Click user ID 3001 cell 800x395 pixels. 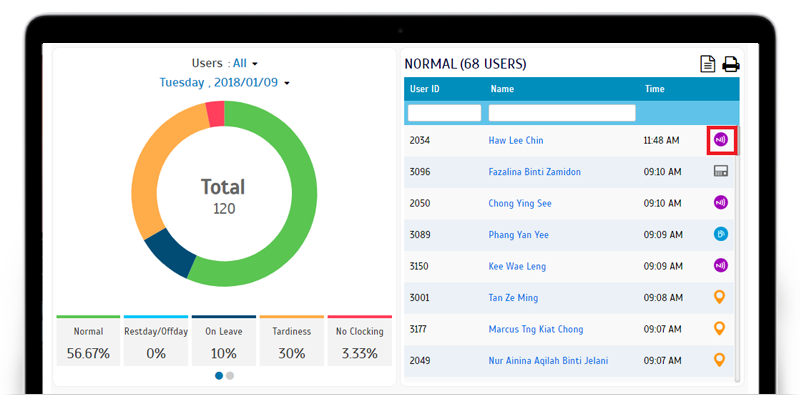[x=419, y=298]
